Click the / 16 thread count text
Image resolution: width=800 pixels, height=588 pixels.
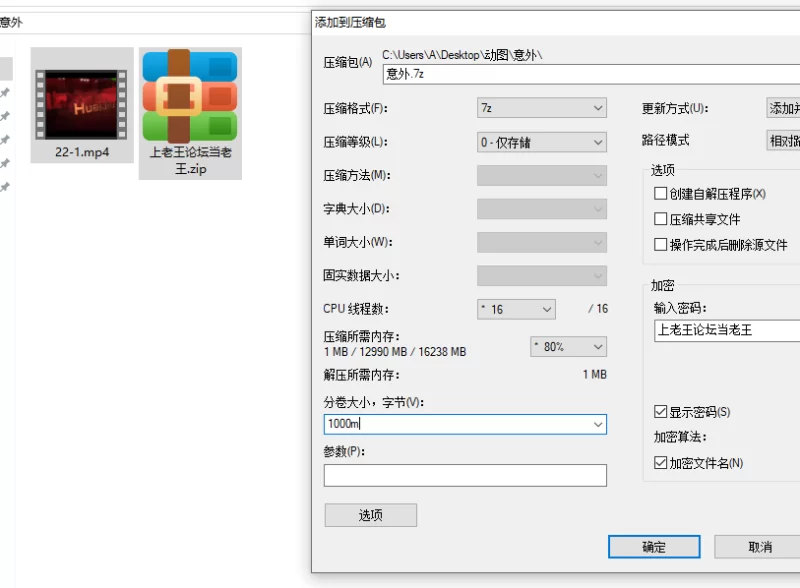(597, 309)
